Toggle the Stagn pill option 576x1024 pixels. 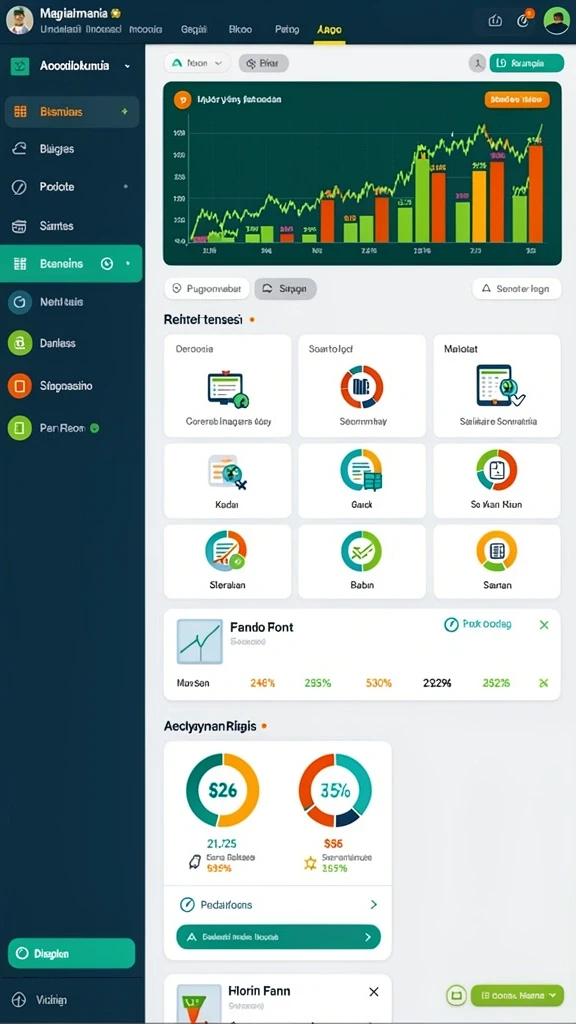click(285, 288)
